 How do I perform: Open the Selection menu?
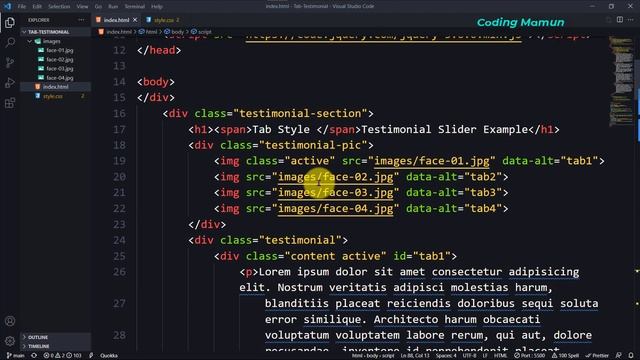(59, 7)
